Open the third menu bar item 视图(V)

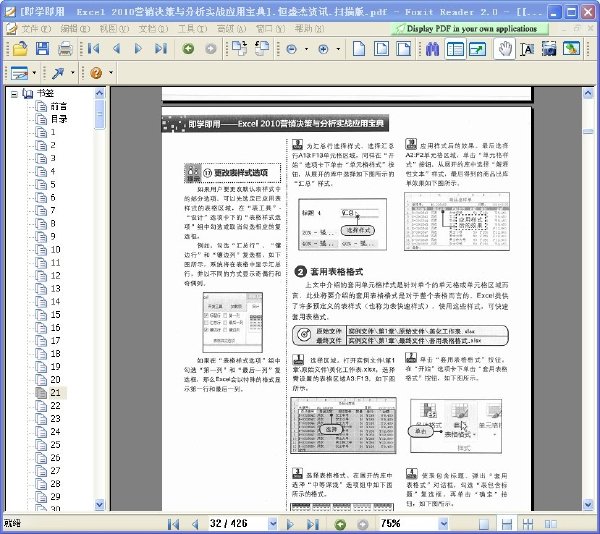(114, 29)
